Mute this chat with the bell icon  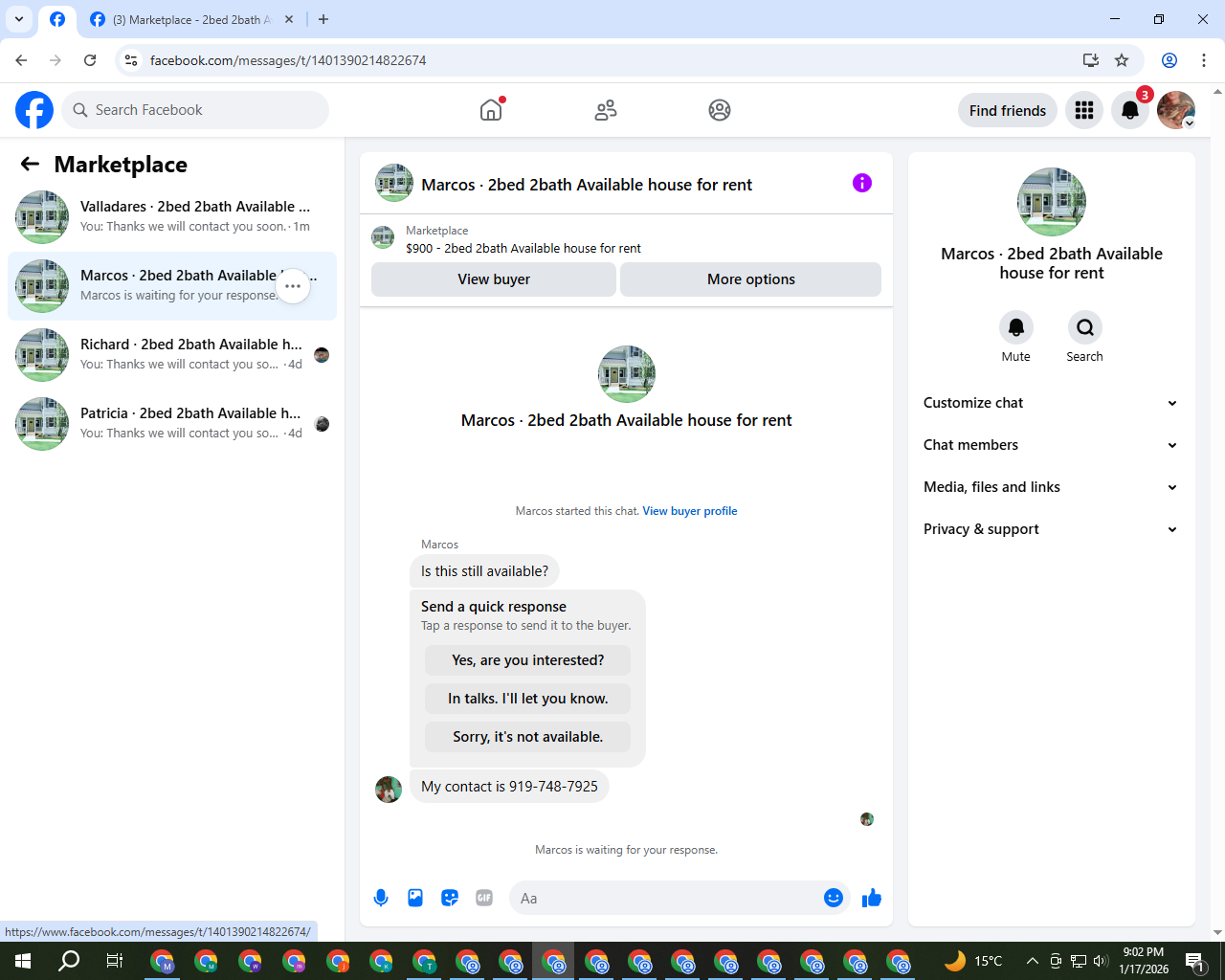coord(1016,327)
